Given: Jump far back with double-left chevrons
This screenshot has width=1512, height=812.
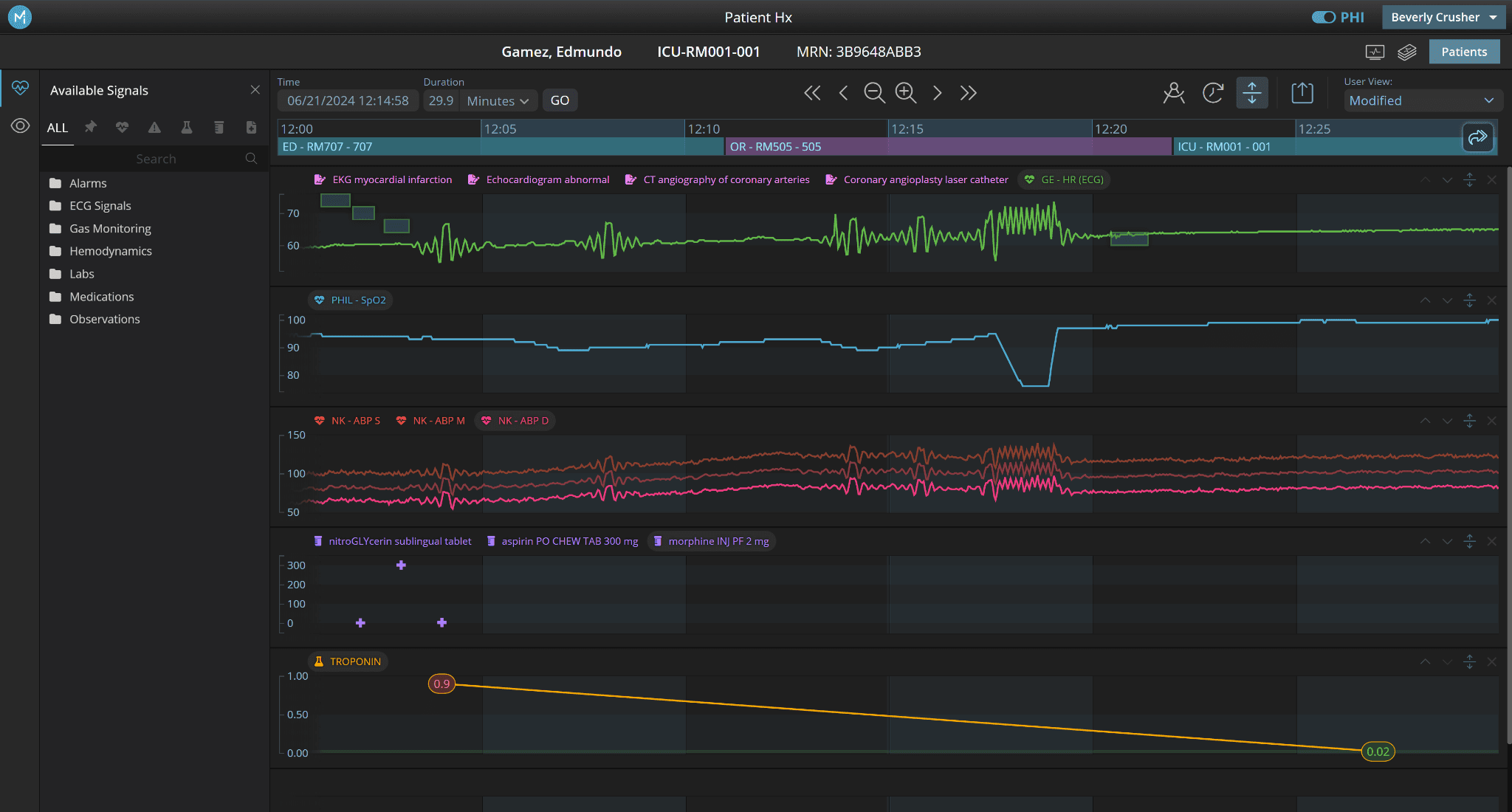Looking at the screenshot, I should tap(812, 92).
